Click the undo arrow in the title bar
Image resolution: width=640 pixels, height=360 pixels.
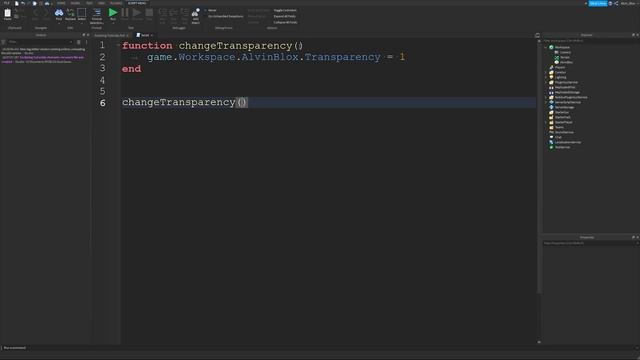click(x=23, y=3)
